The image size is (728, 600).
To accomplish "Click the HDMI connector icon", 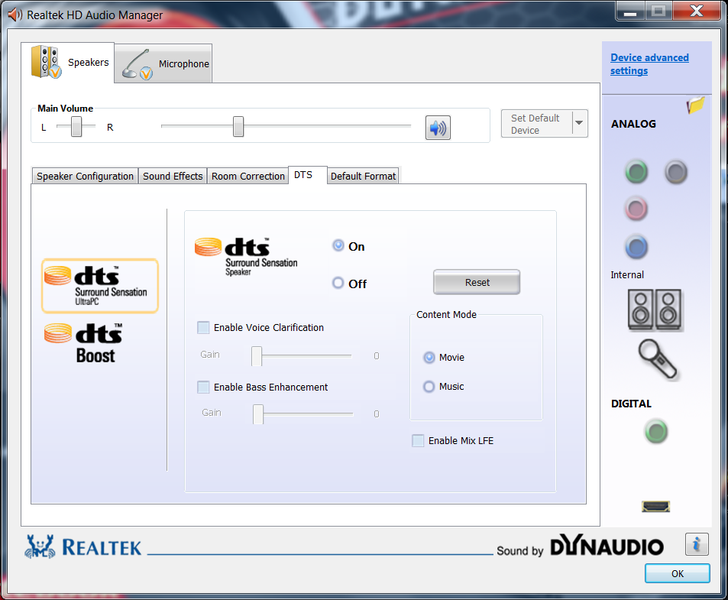I will point(656,506).
